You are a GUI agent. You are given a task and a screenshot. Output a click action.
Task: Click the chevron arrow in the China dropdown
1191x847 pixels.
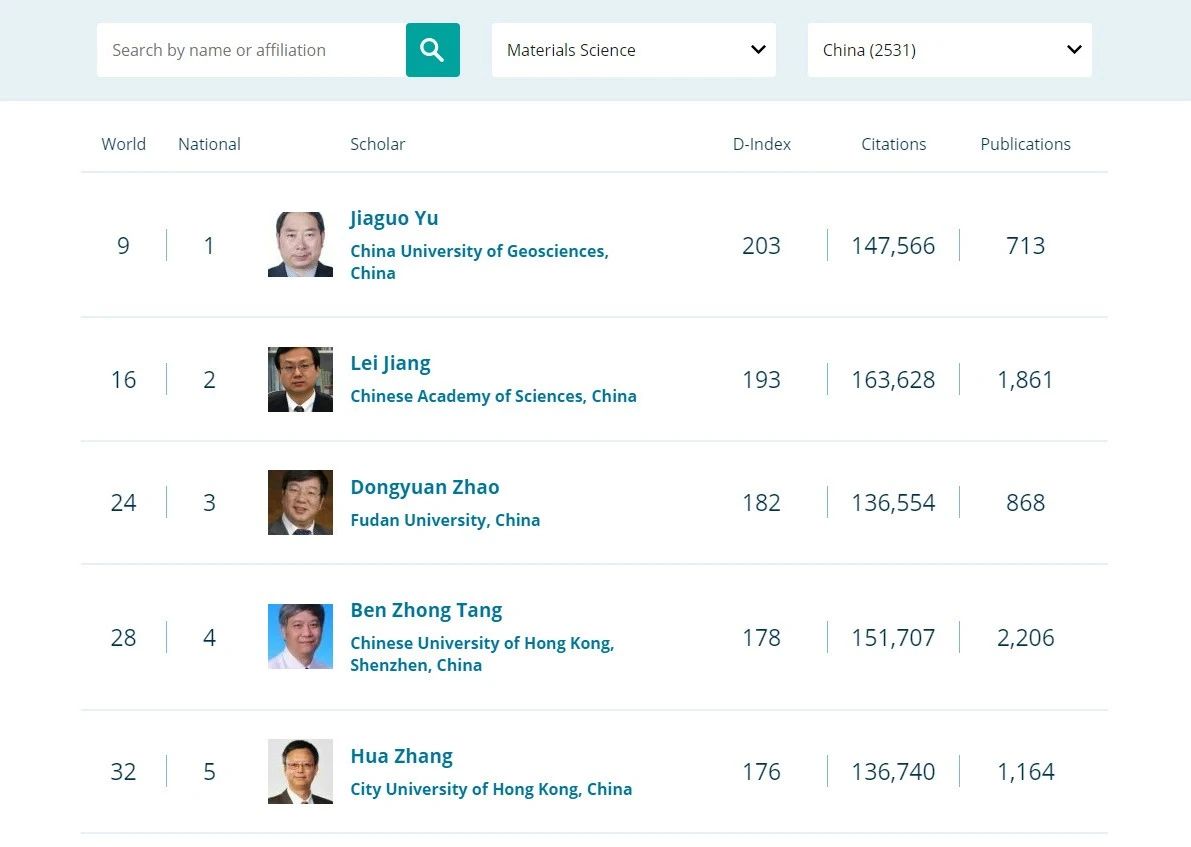[x=1074, y=50]
